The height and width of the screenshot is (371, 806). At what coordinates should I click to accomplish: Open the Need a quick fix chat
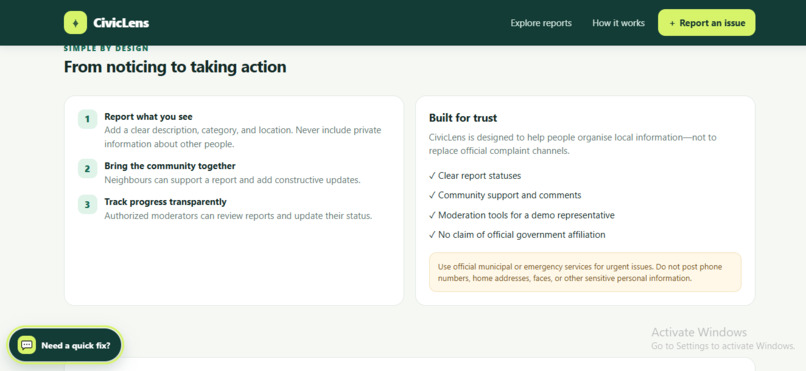pos(65,345)
